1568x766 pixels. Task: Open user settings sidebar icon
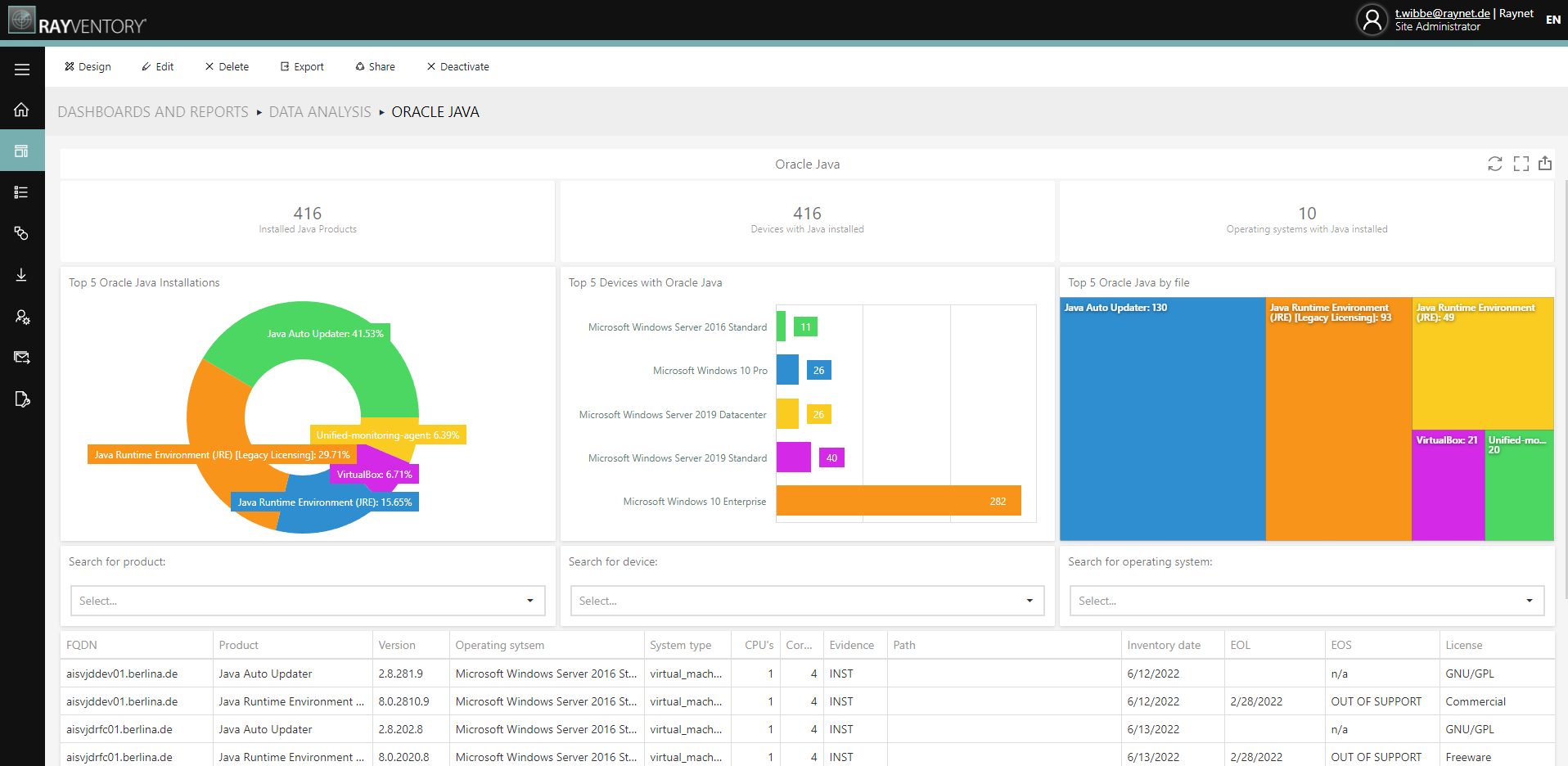[x=22, y=317]
